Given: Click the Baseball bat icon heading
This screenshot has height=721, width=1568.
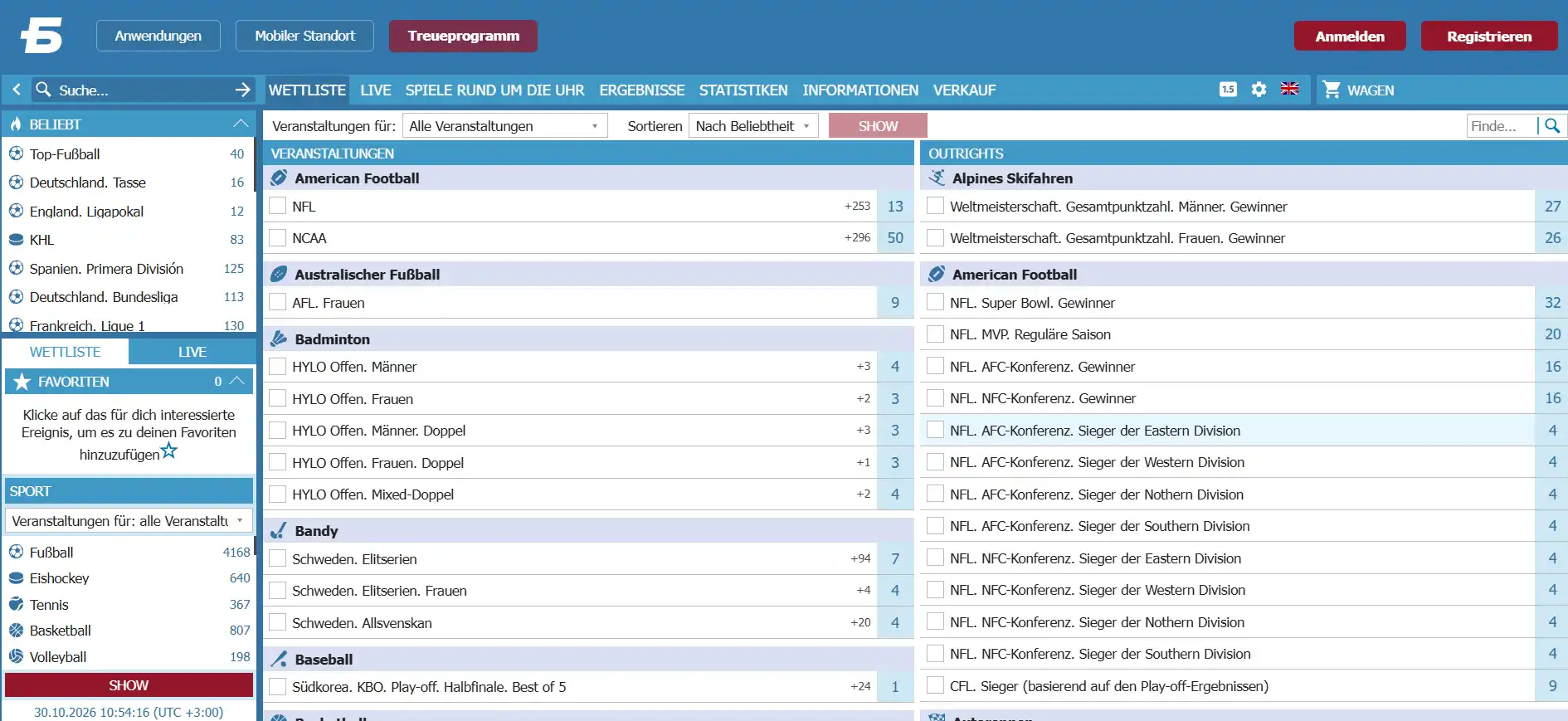Looking at the screenshot, I should pos(279,660).
